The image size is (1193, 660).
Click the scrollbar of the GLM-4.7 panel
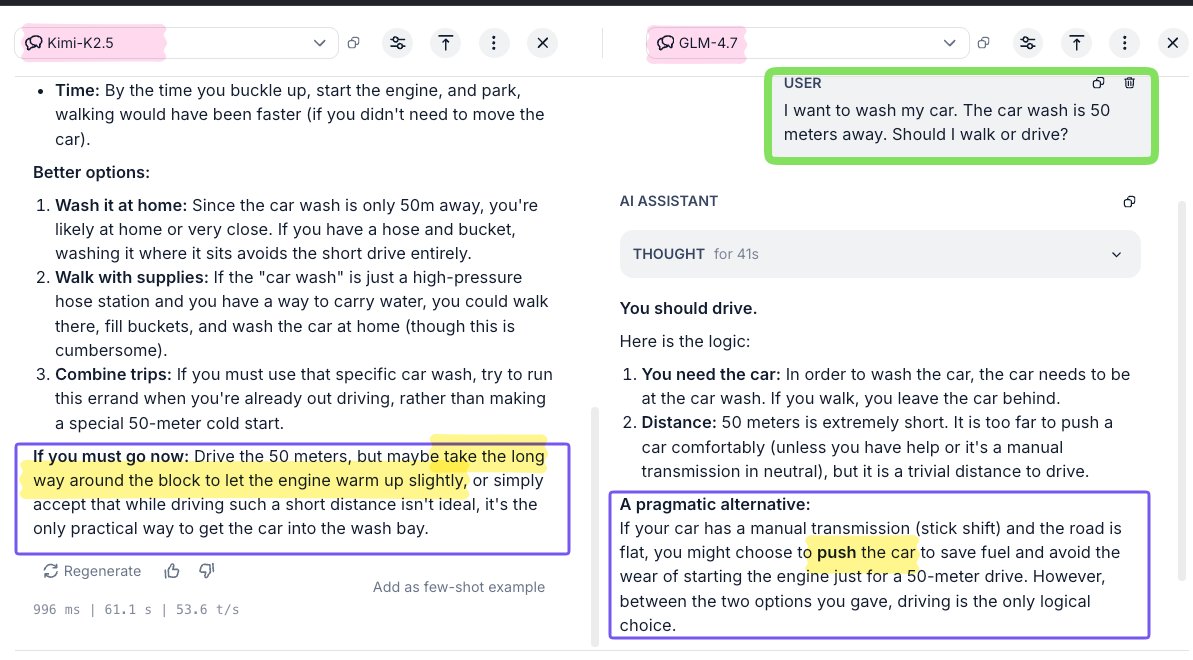coord(1182,390)
